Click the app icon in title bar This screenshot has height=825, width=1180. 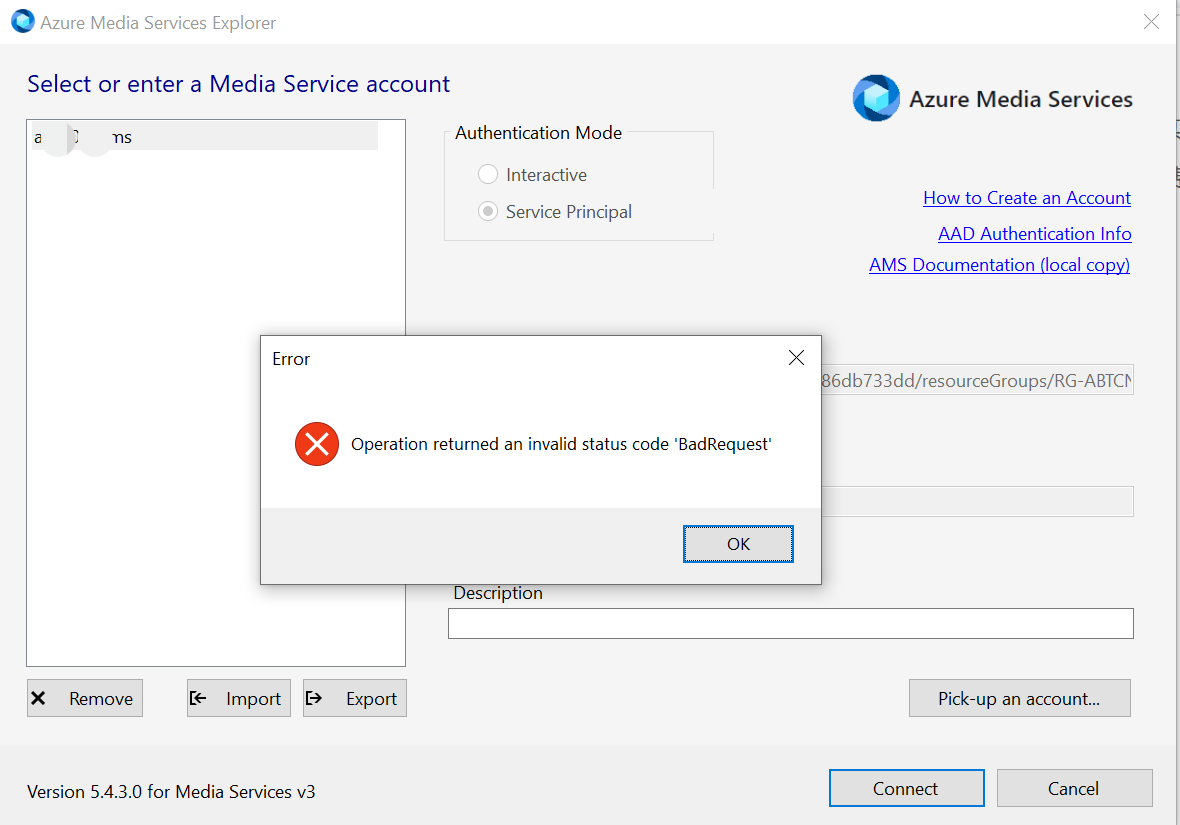click(x=22, y=22)
